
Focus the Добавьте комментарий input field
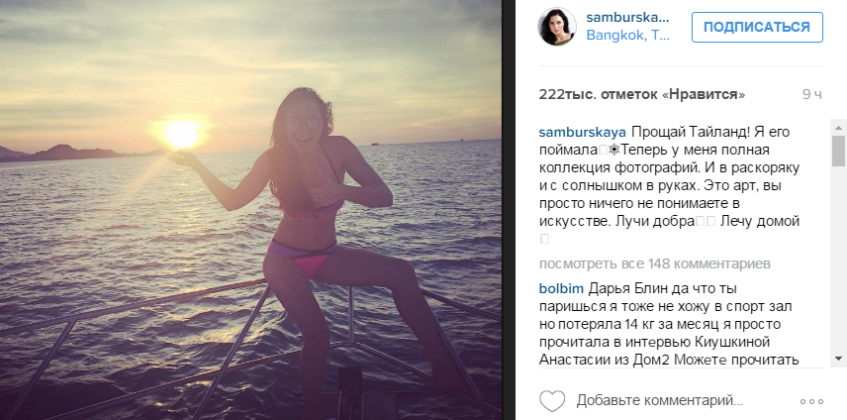click(660, 401)
